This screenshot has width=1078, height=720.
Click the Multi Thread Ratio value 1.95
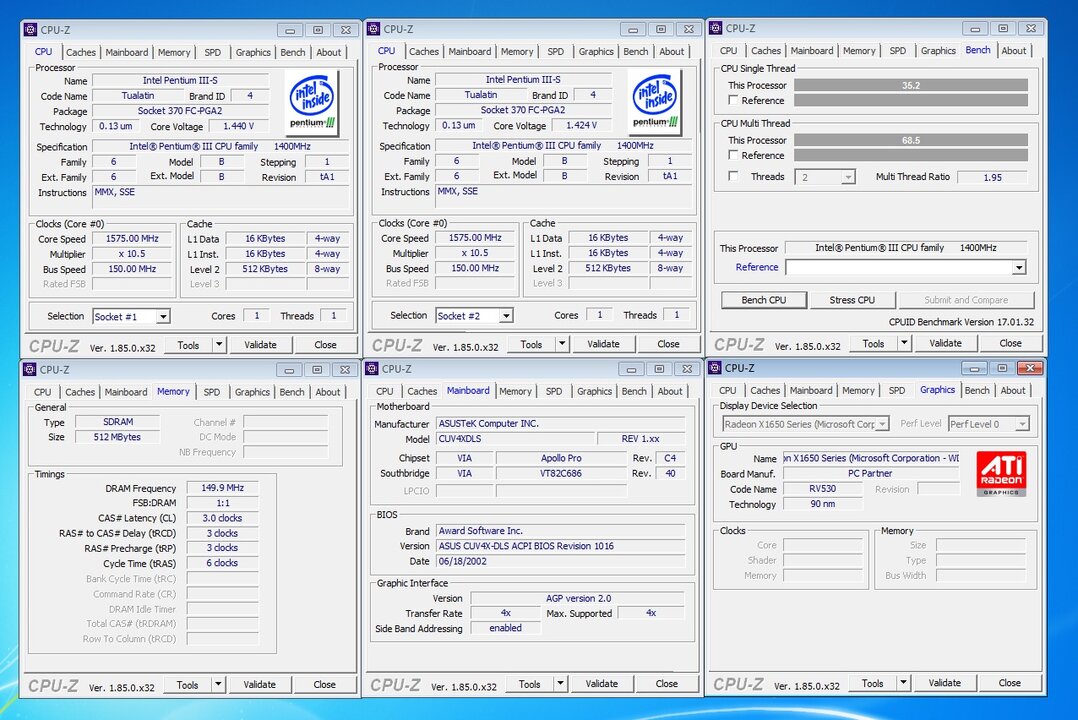click(992, 177)
